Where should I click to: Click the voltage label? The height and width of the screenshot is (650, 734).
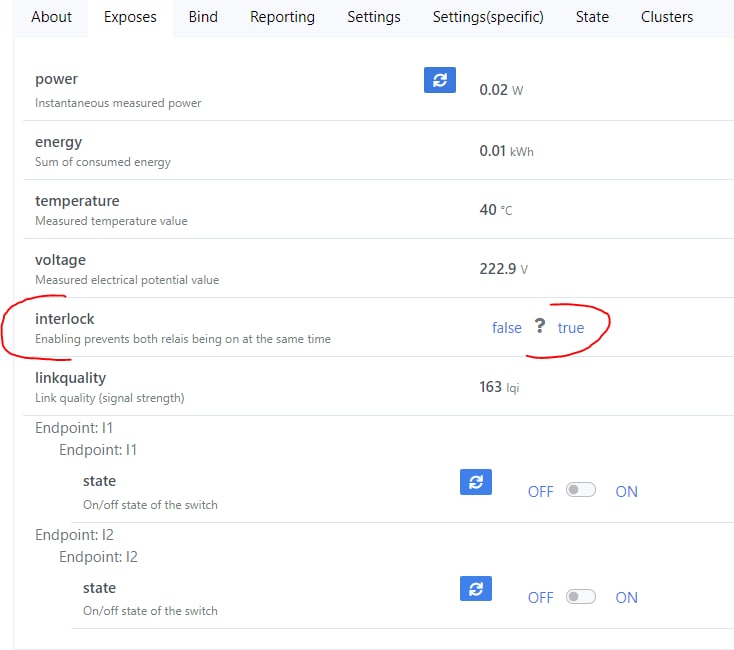[x=60, y=260]
